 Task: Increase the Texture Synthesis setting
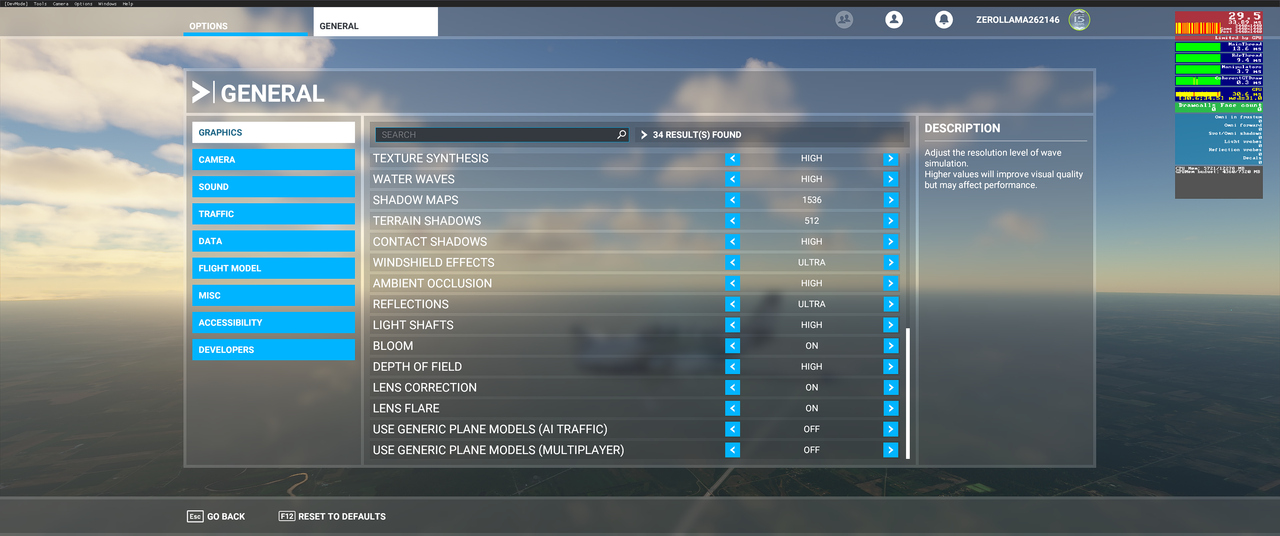890,158
